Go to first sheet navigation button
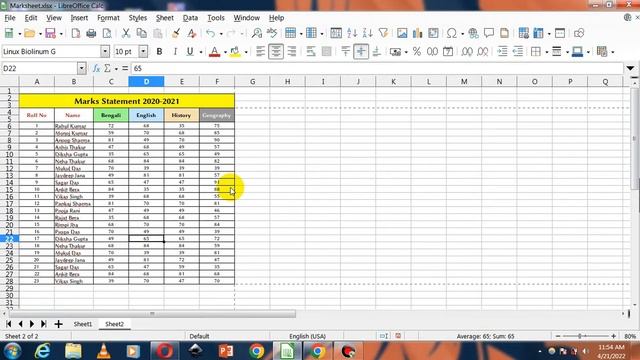The height and width of the screenshot is (360, 640). 8,324
